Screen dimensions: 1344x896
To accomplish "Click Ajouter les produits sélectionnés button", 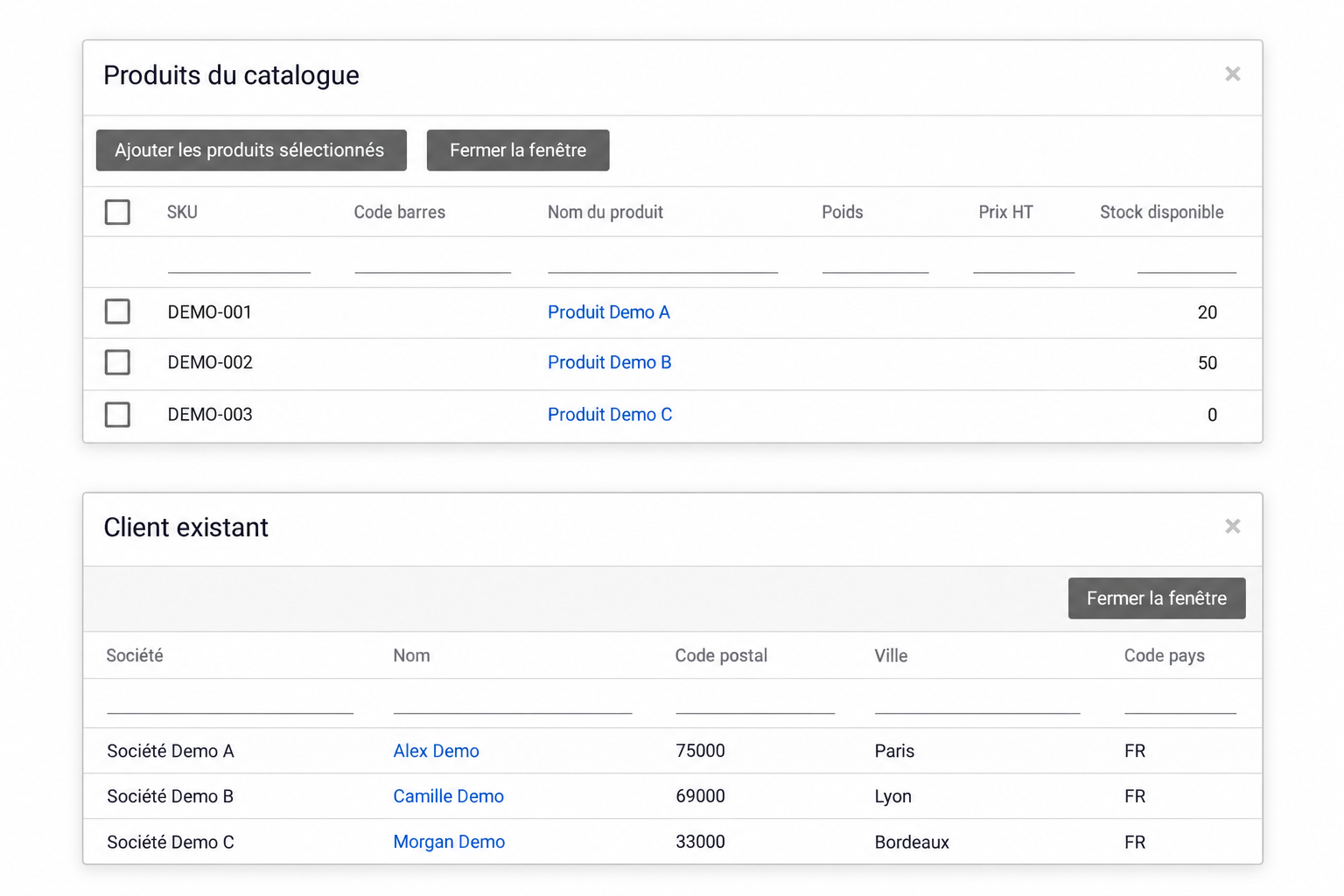I will tap(251, 150).
